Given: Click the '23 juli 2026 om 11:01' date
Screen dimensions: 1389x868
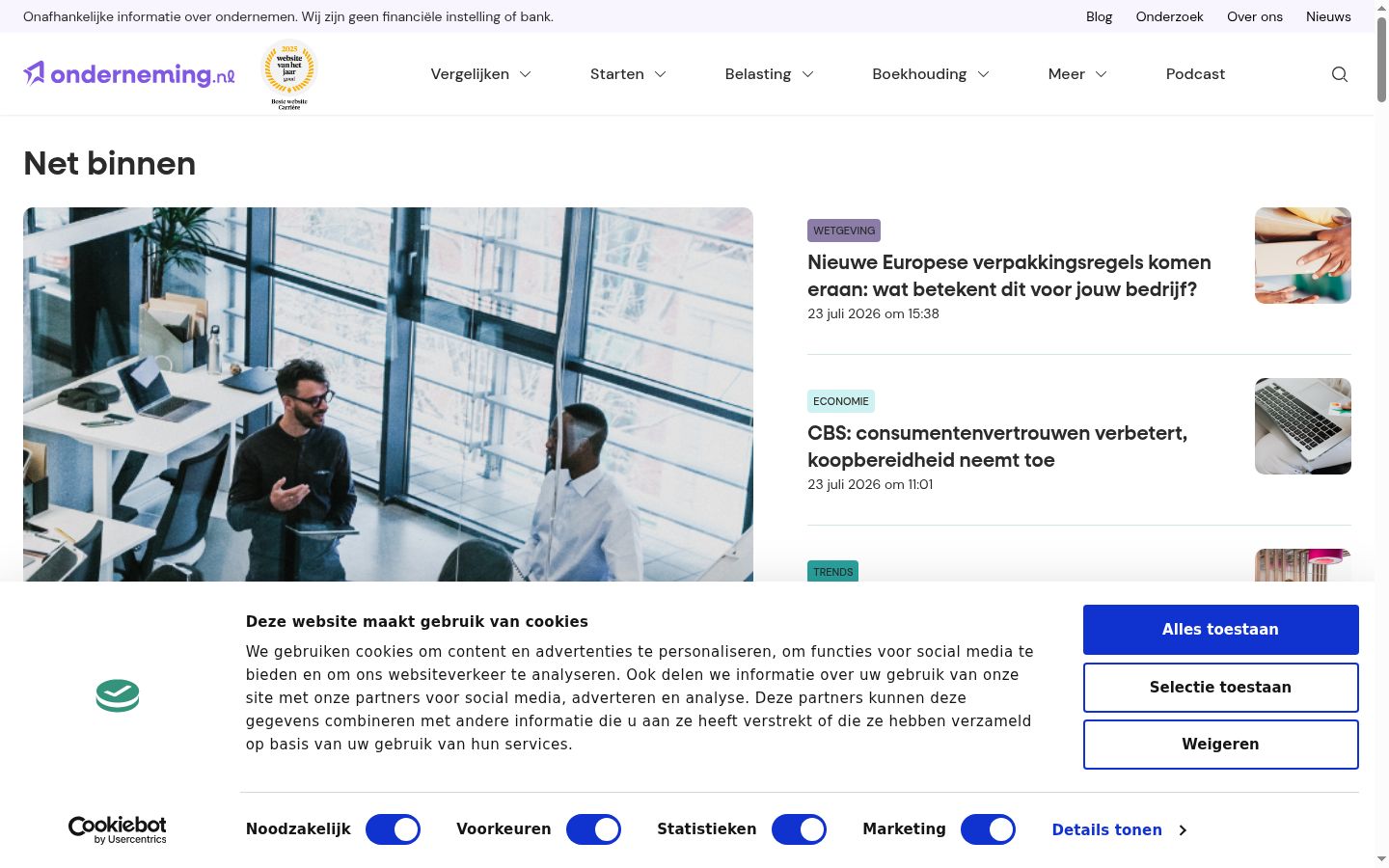Looking at the screenshot, I should point(870,484).
